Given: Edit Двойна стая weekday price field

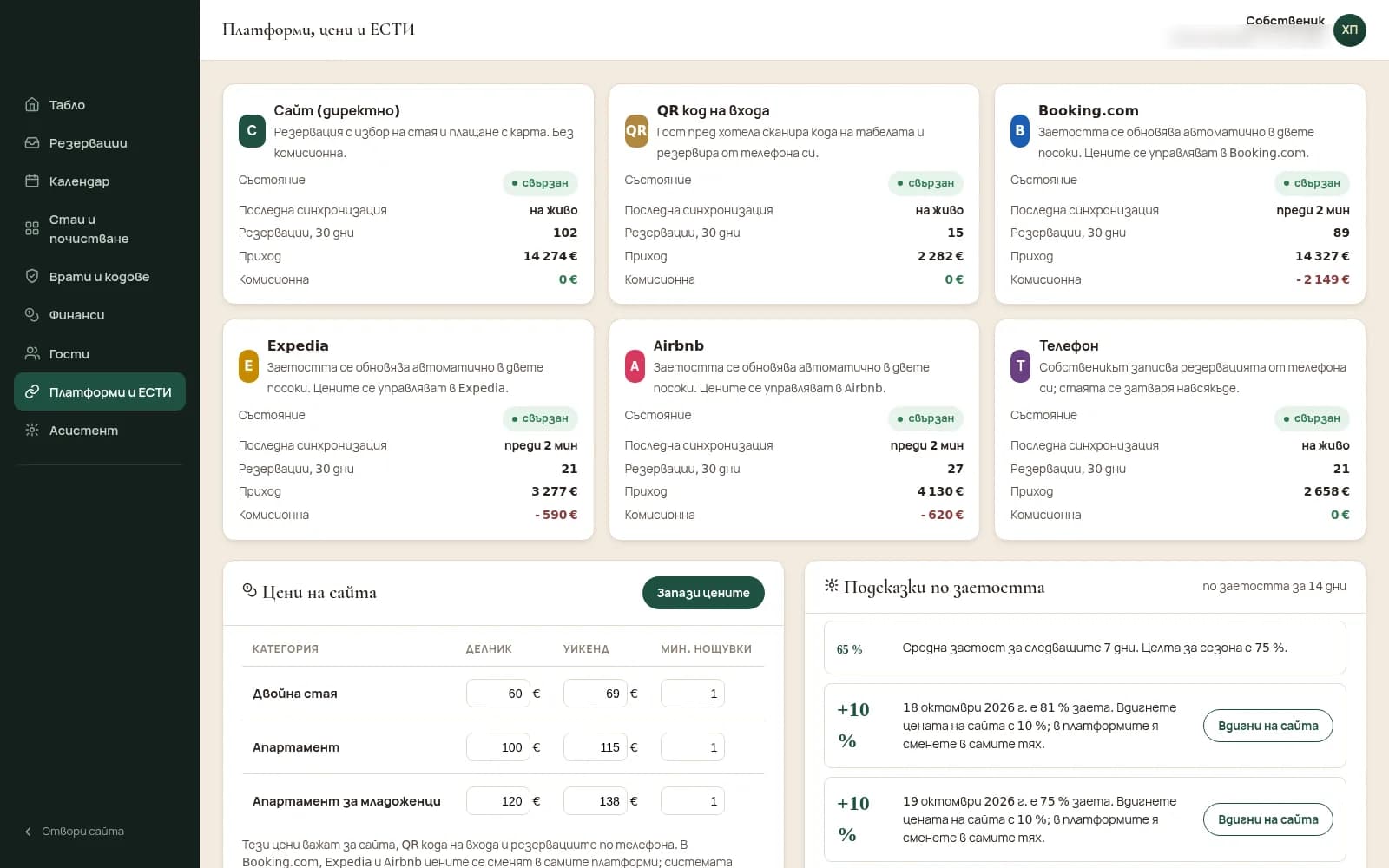Looking at the screenshot, I should [498, 694].
